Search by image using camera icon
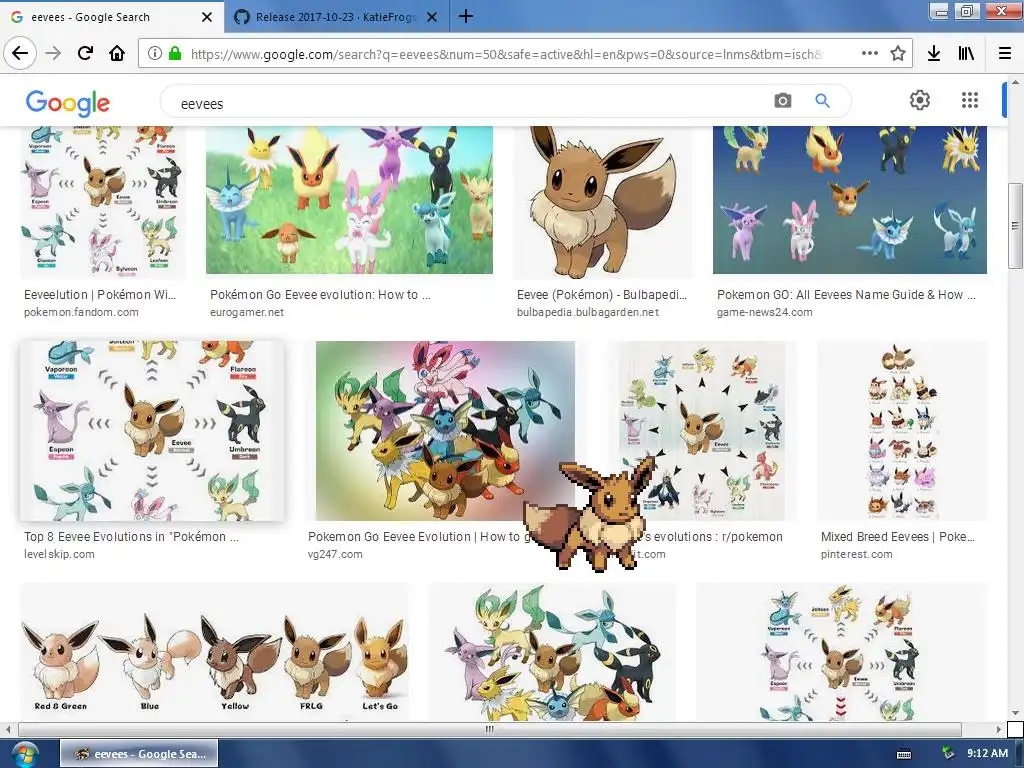The image size is (1024, 768). 782,101
